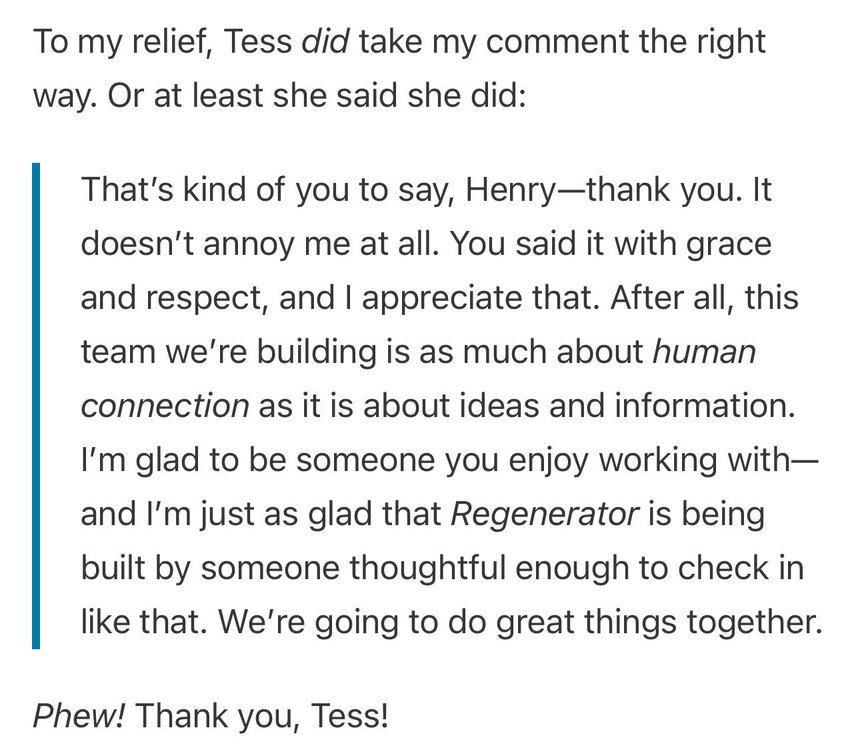Click the italic word "Phew!"
Viewport: 860px width, 750px height.
(78, 717)
